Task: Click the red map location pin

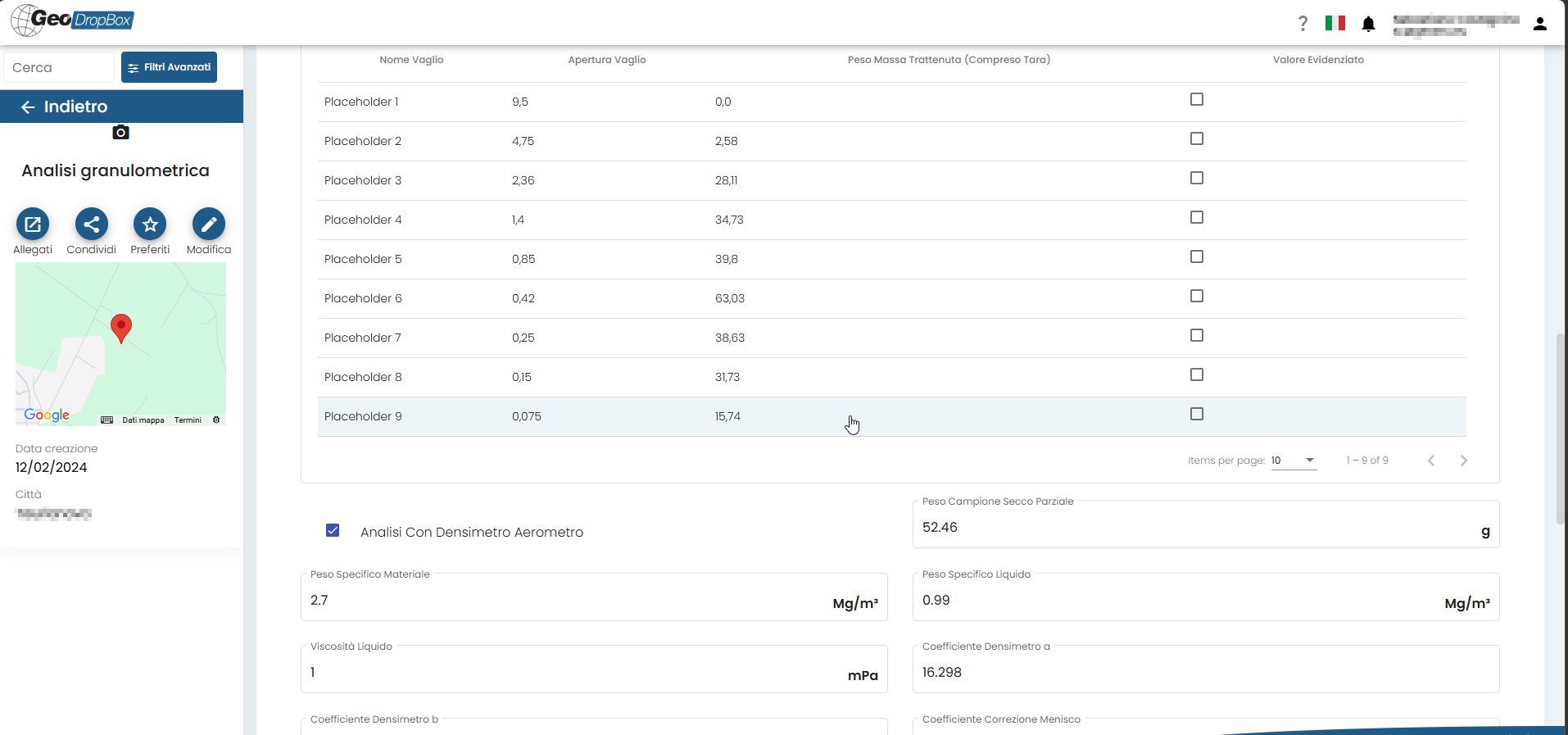Action: pyautogui.click(x=121, y=328)
